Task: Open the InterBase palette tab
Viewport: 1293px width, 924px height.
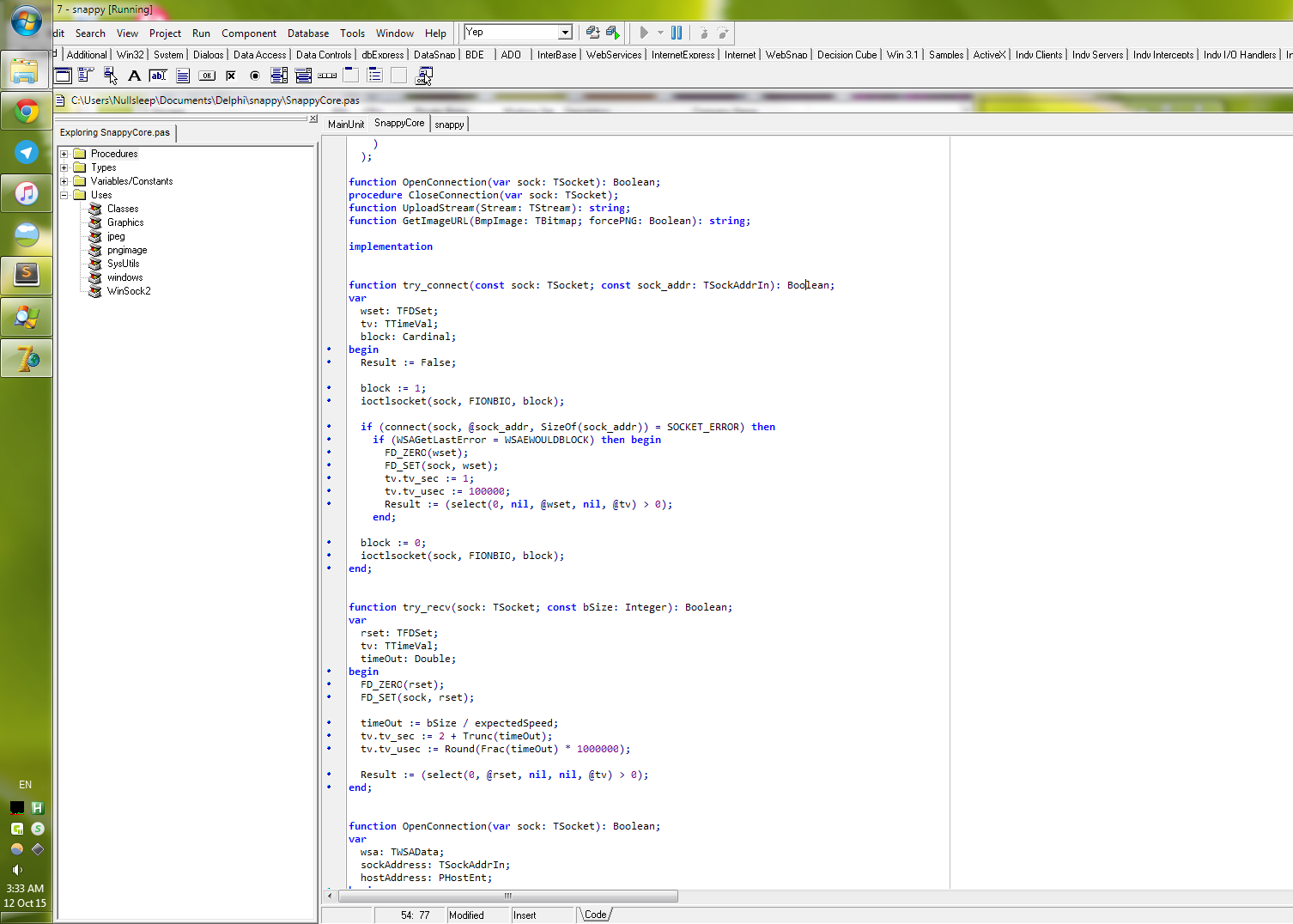Action: [557, 54]
